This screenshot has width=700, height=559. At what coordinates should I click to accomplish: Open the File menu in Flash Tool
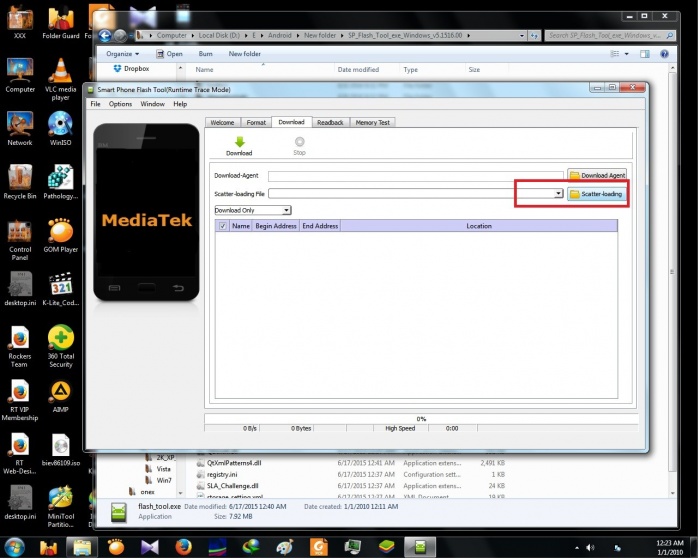(96, 104)
